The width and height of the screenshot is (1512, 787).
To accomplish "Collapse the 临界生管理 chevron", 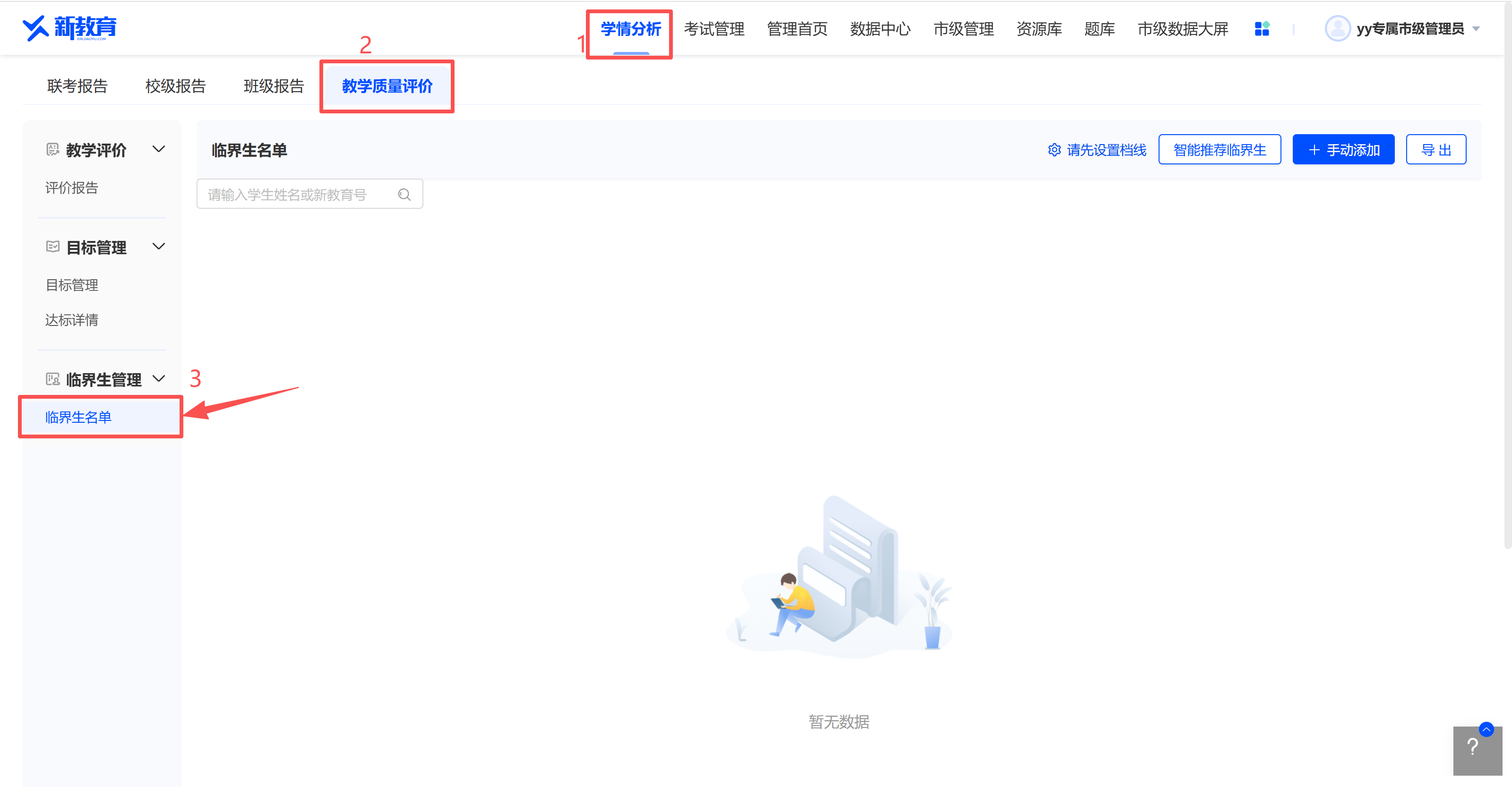I will 158,378.
